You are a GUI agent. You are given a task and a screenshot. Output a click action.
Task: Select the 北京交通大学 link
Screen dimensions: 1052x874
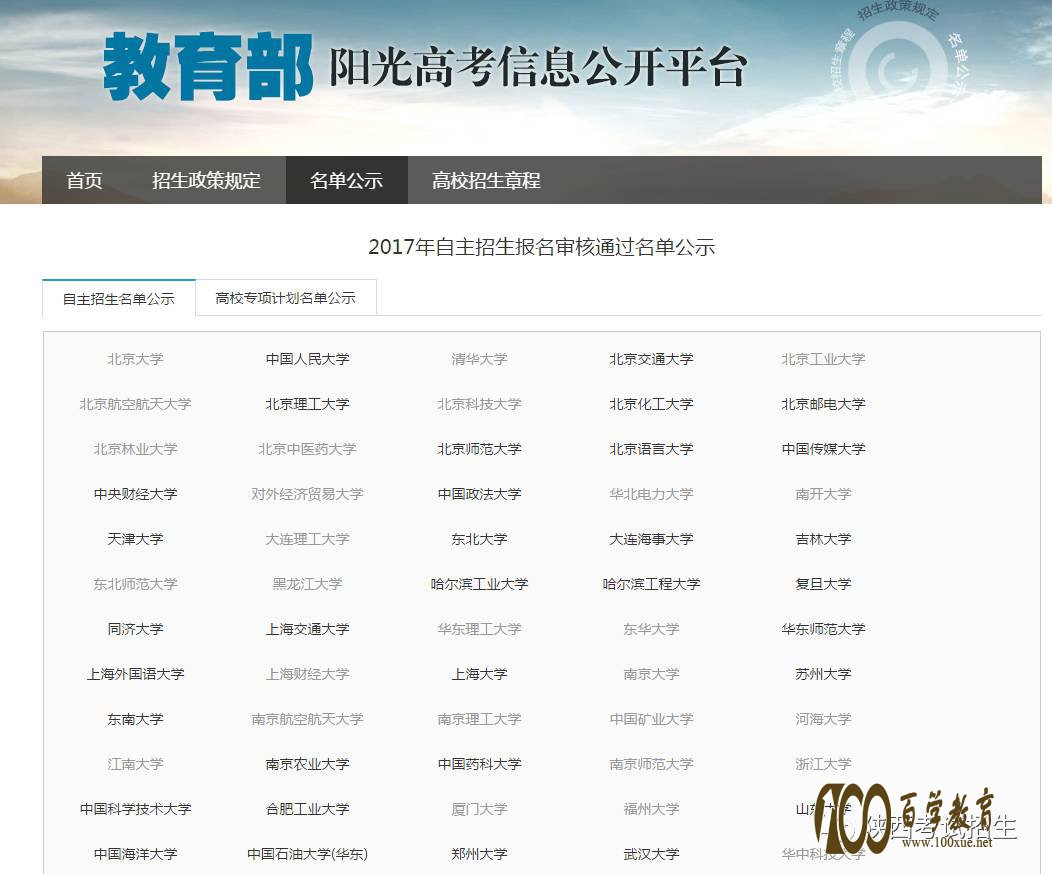[x=651, y=359]
